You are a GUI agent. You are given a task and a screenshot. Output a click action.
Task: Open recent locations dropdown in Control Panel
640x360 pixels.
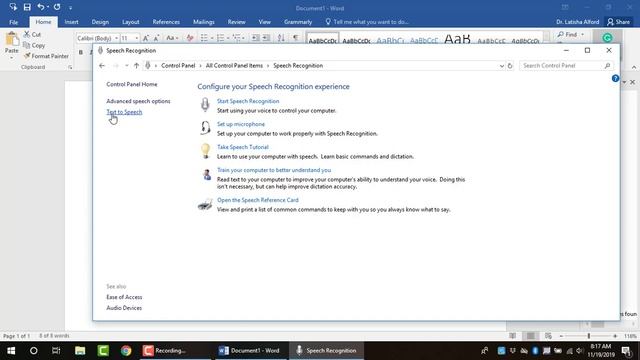pyautogui.click(x=127, y=66)
